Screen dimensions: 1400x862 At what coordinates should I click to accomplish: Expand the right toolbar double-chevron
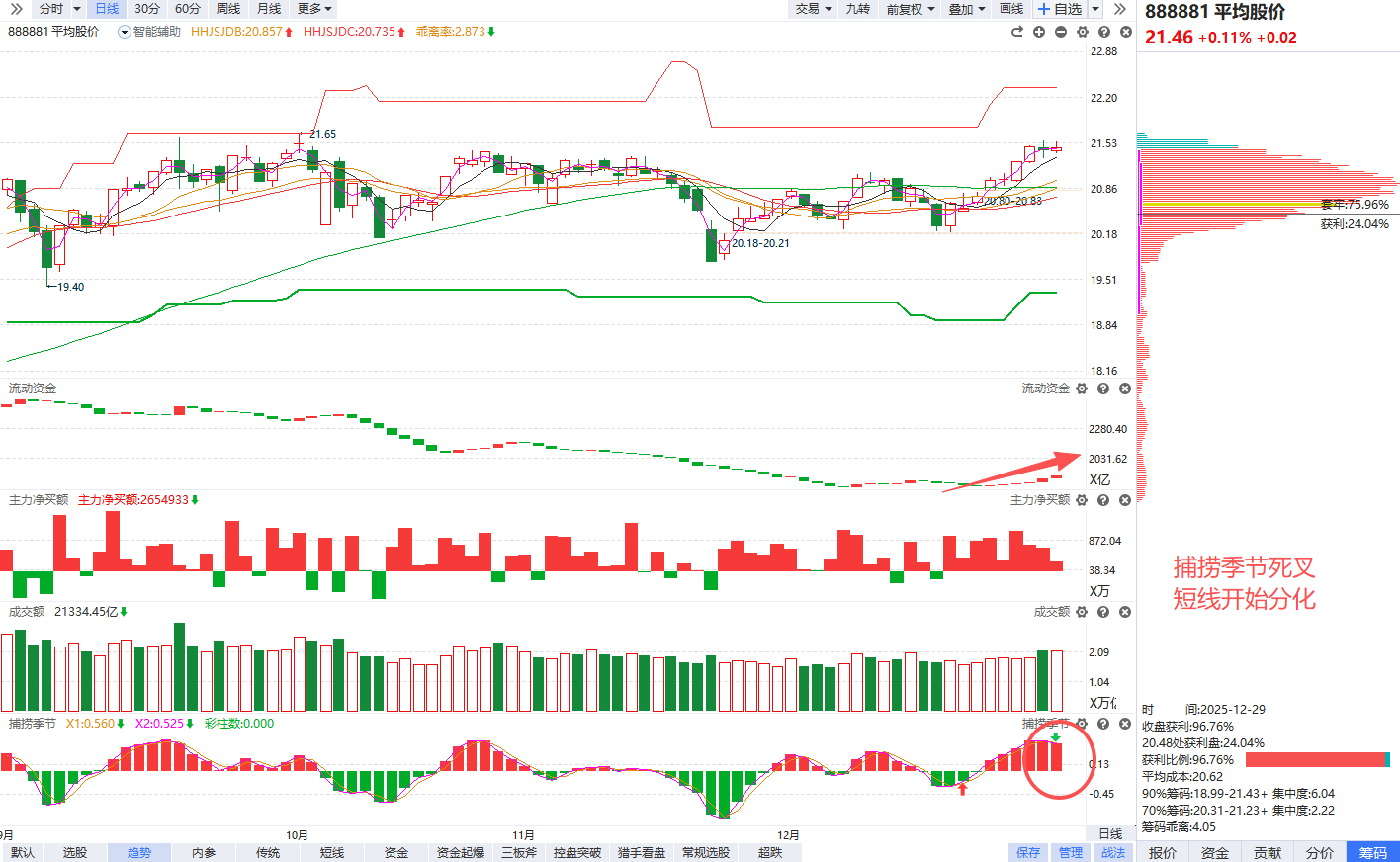[1119, 9]
